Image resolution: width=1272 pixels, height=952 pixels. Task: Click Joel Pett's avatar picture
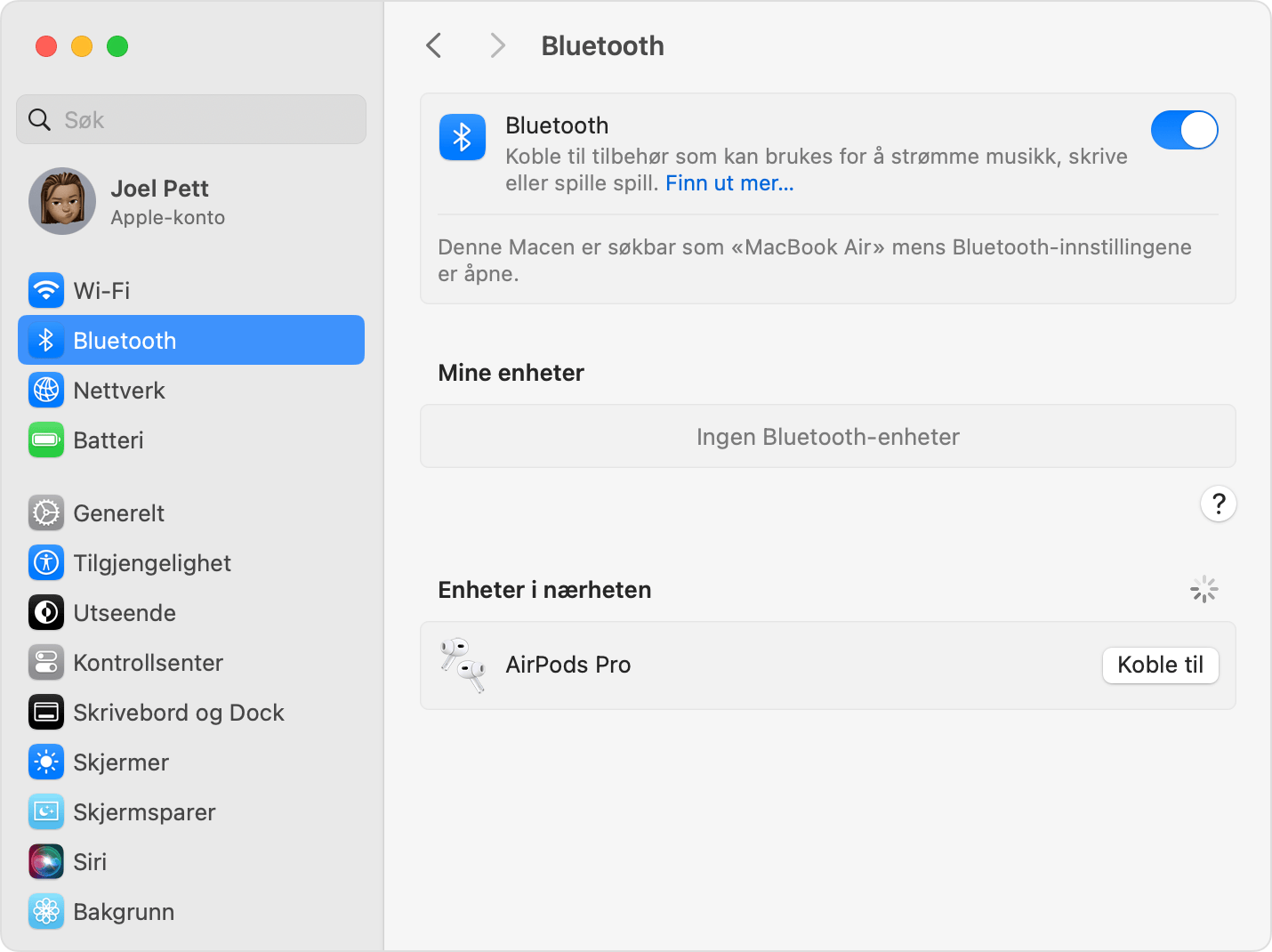62,201
